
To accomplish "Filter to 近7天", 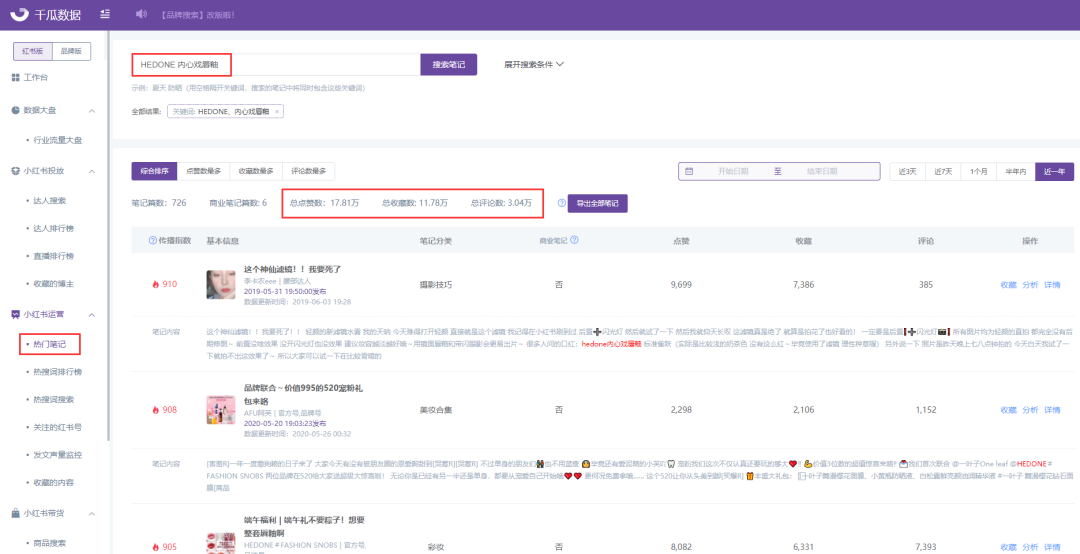I will click(943, 172).
